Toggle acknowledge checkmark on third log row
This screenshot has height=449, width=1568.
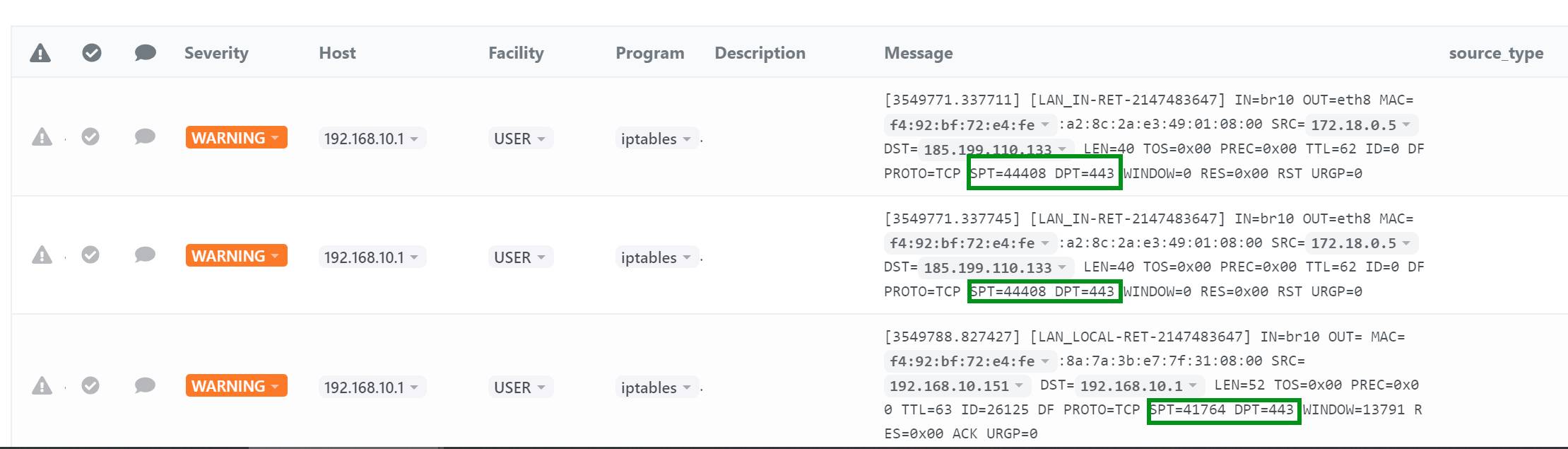pos(90,385)
